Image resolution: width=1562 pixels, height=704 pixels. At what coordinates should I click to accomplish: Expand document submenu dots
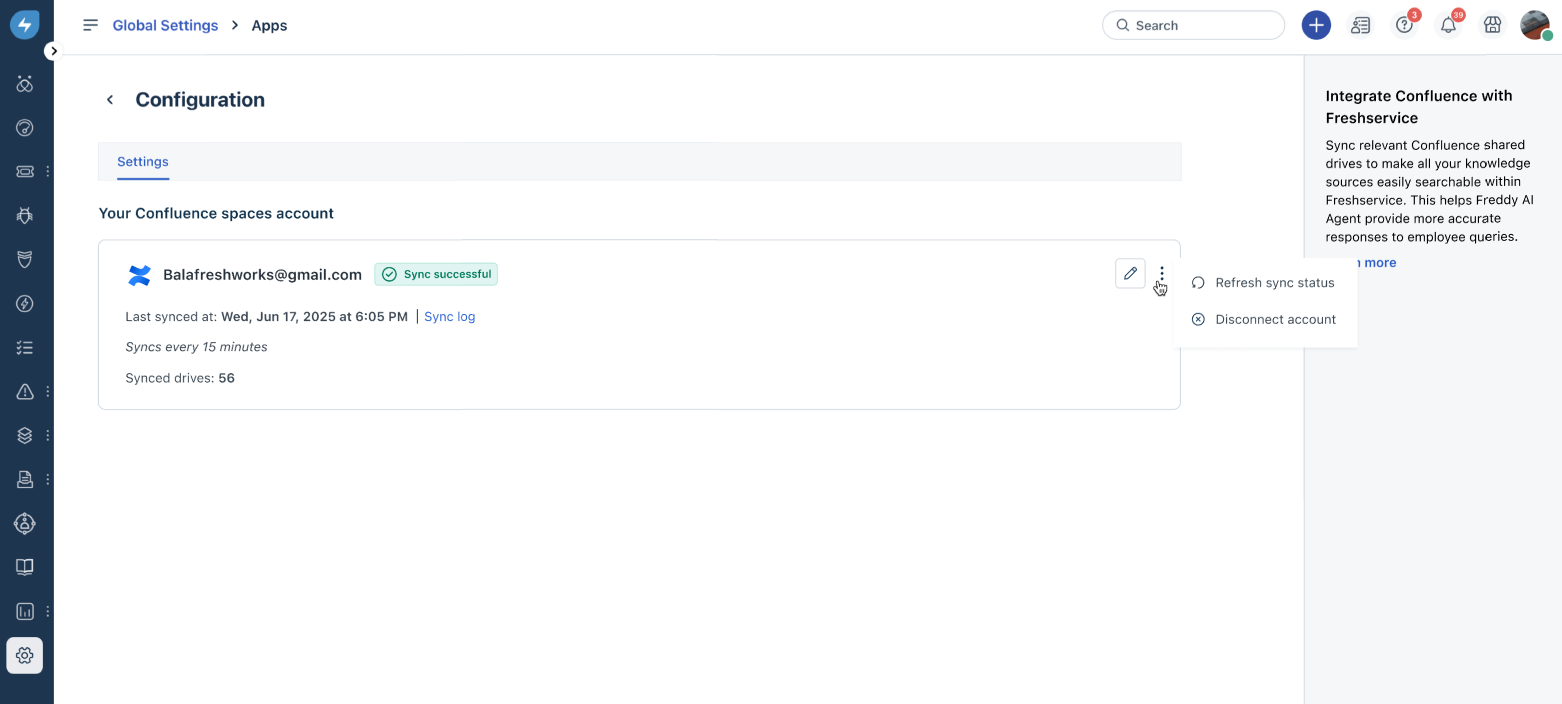47,479
